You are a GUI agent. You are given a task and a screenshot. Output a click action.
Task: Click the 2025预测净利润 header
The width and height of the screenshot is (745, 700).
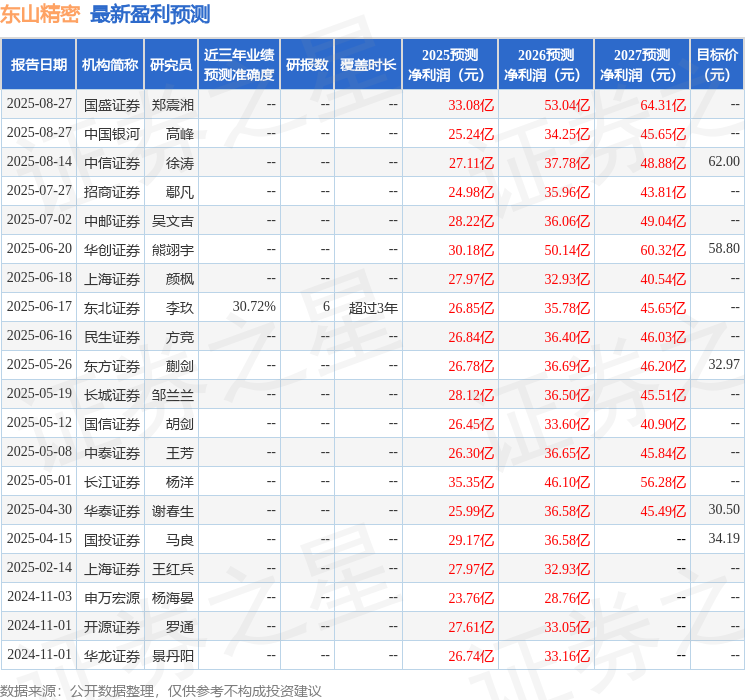click(x=450, y=65)
